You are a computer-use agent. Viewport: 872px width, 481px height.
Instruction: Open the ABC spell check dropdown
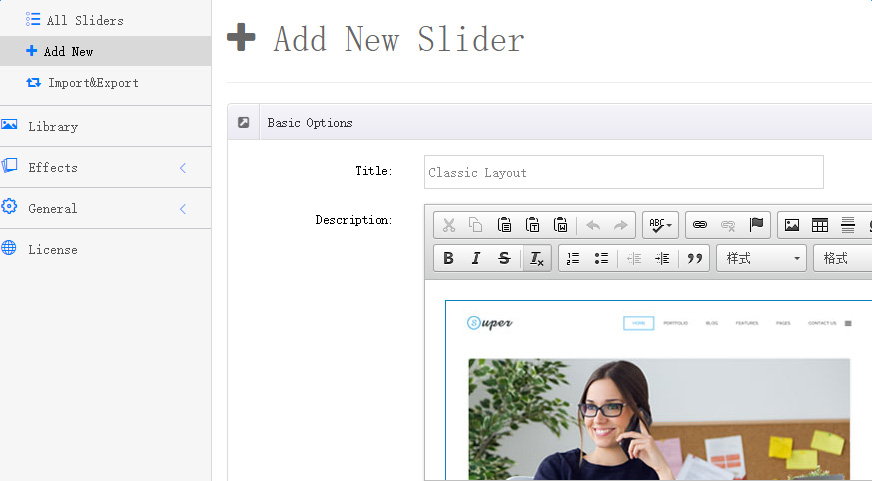click(x=660, y=225)
